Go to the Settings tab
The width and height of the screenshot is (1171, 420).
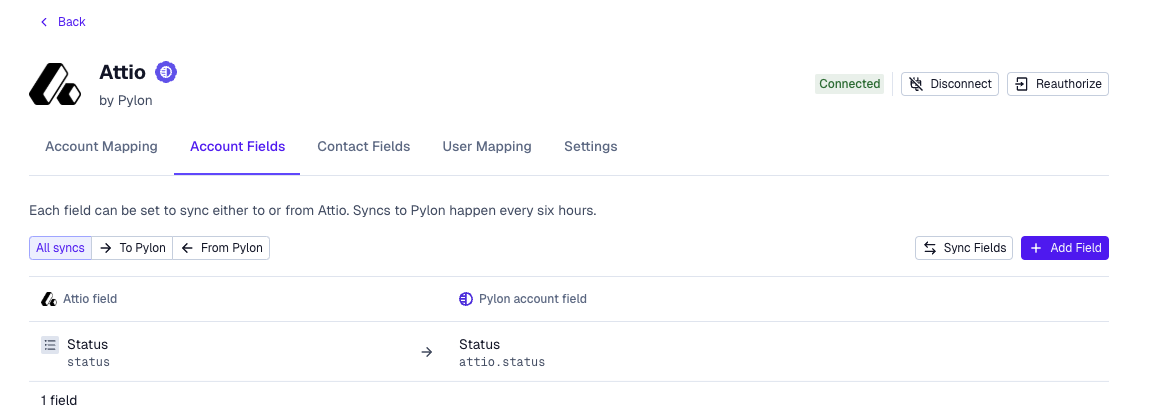pos(590,146)
